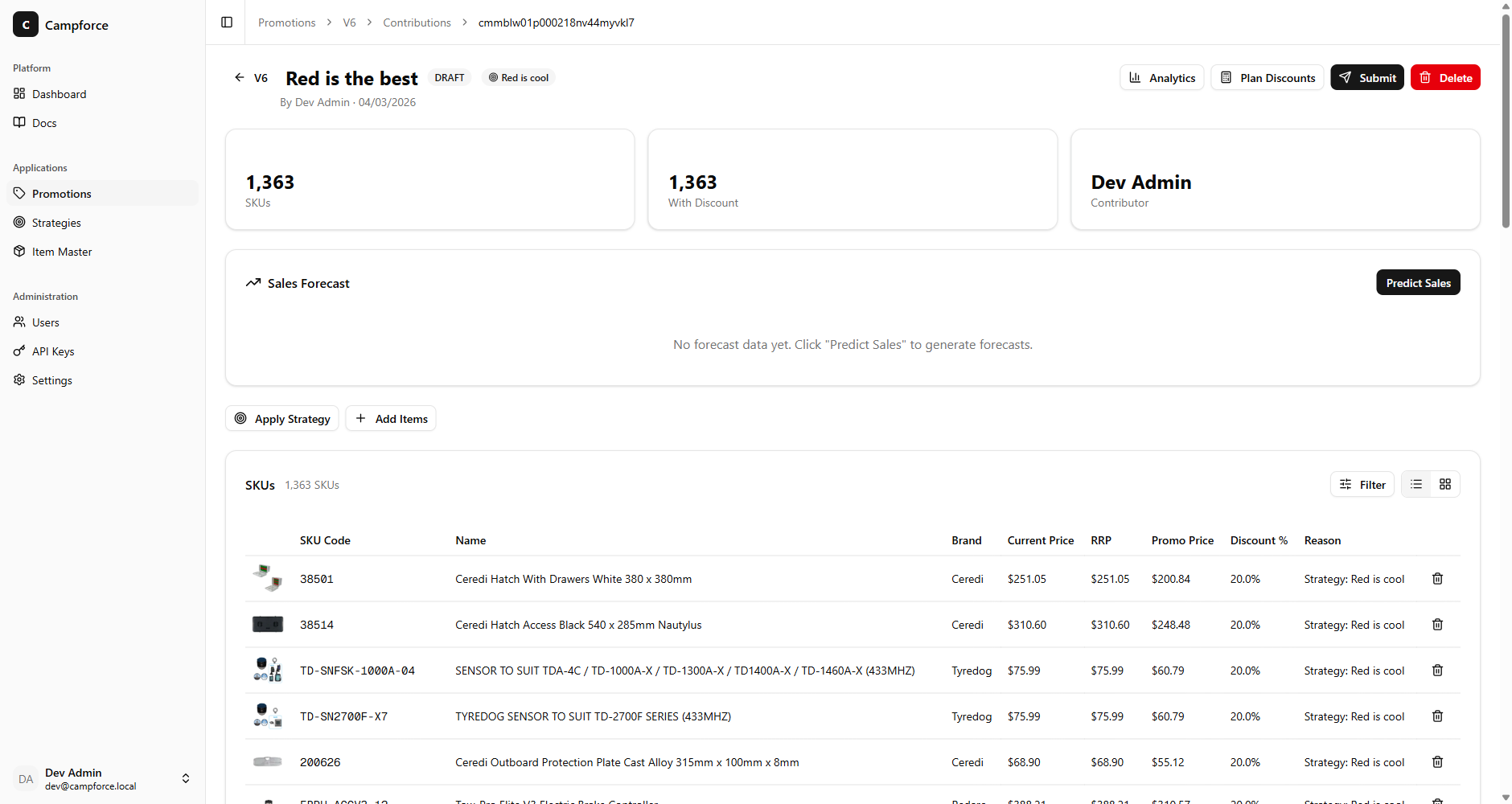This screenshot has height=804, width=1512.
Task: Open thumbnail of Ceredi Hatch Access Black
Action: click(268, 624)
